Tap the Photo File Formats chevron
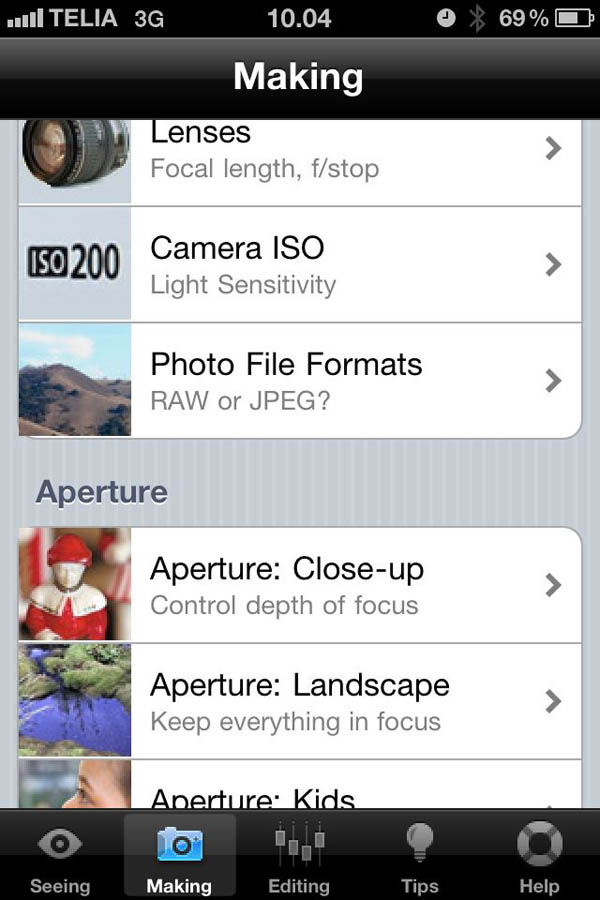 pos(552,381)
